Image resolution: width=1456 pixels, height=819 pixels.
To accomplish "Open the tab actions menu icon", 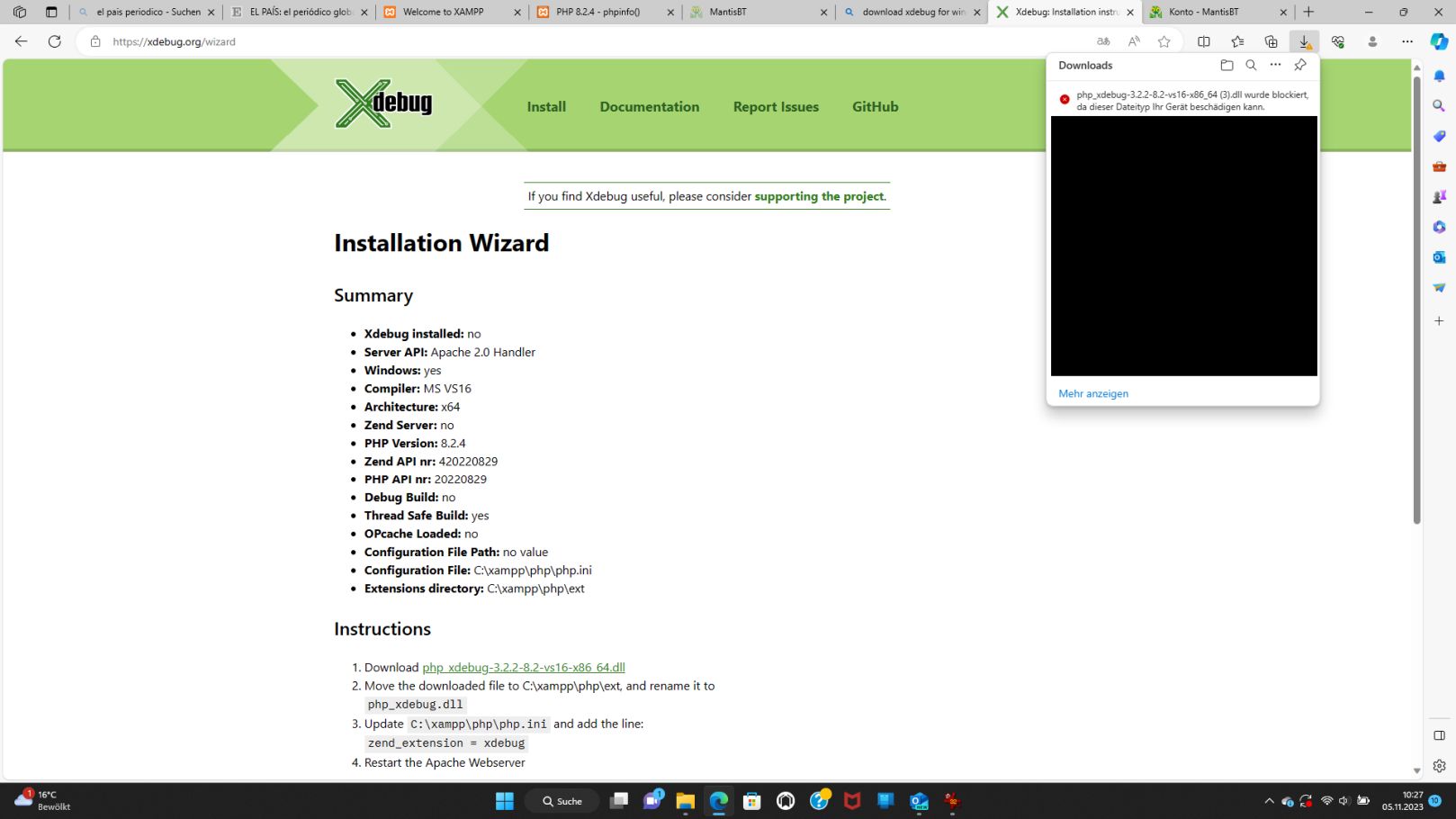I will pos(51,12).
